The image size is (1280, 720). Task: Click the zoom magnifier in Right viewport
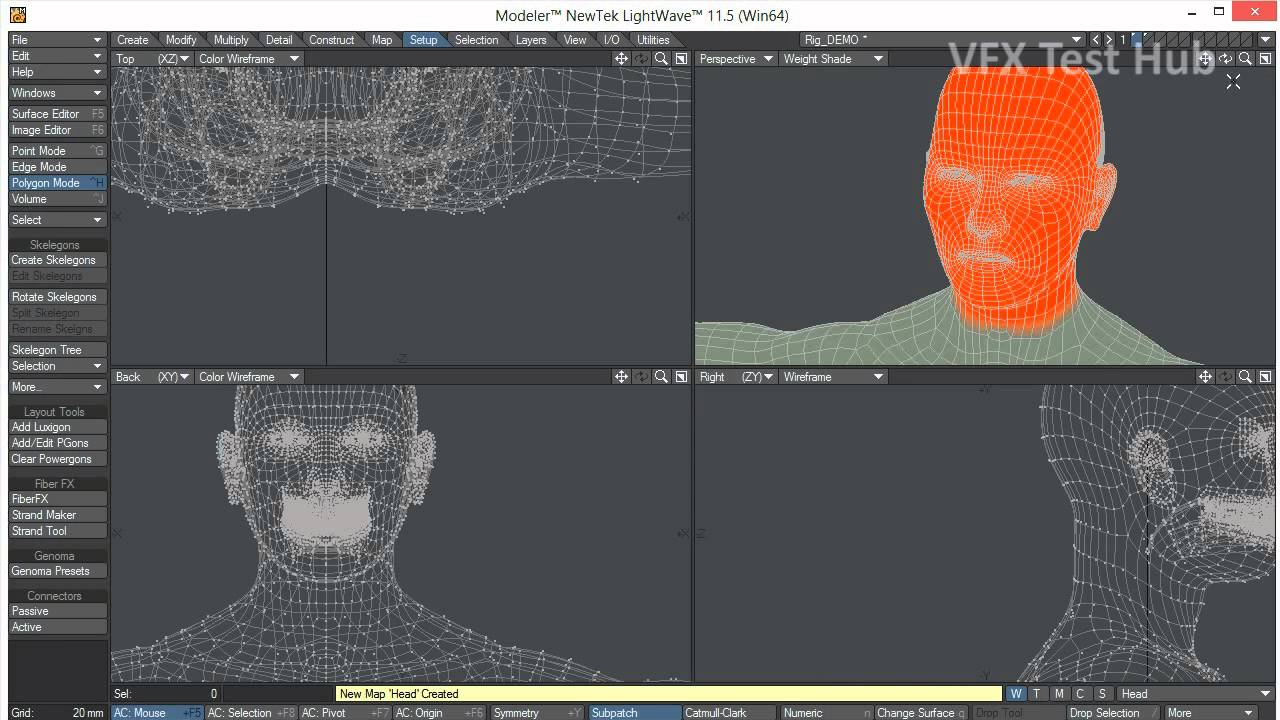tap(1246, 377)
